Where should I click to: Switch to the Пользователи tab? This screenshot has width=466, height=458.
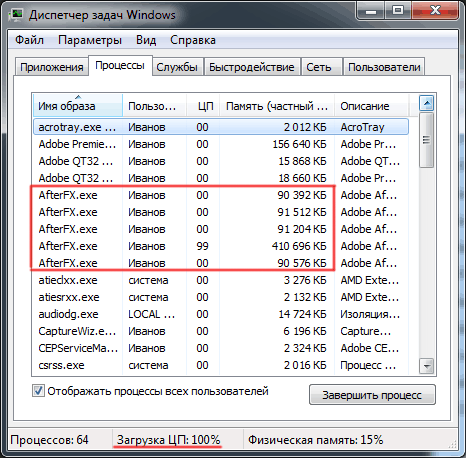[384, 67]
